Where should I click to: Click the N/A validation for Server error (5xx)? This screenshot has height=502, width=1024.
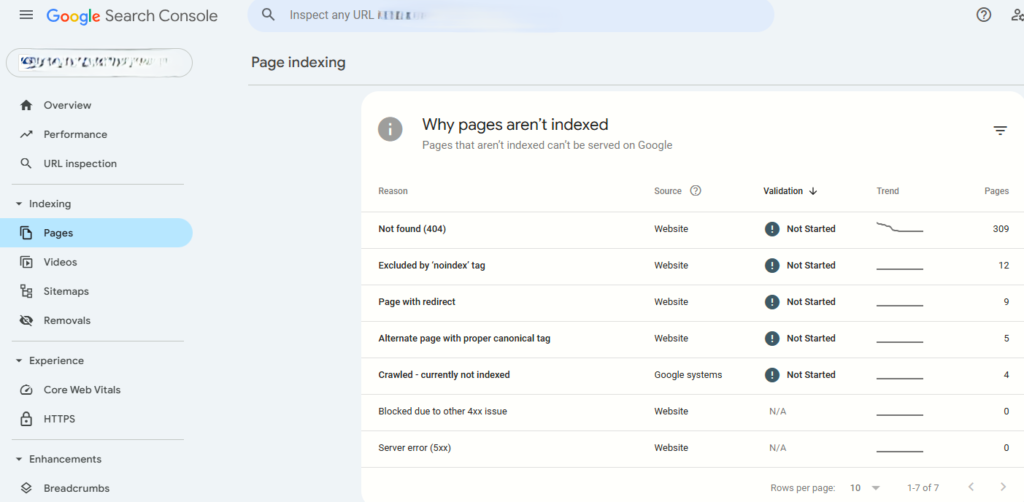[x=778, y=448]
